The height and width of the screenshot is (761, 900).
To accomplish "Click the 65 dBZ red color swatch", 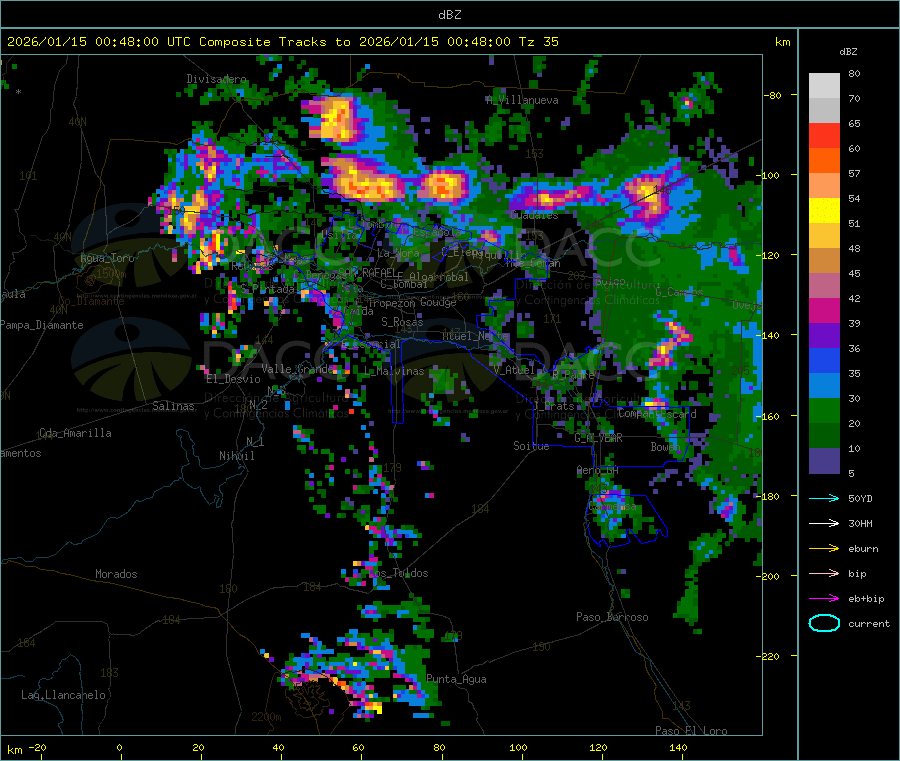I will pyautogui.click(x=824, y=135).
